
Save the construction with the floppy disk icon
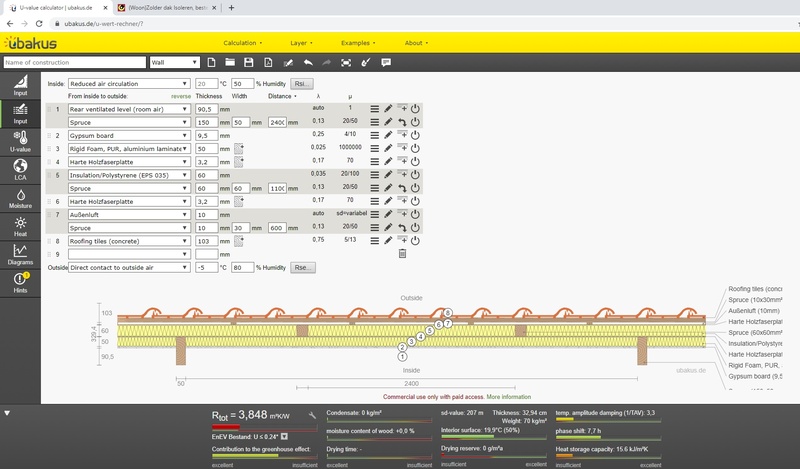pos(249,62)
